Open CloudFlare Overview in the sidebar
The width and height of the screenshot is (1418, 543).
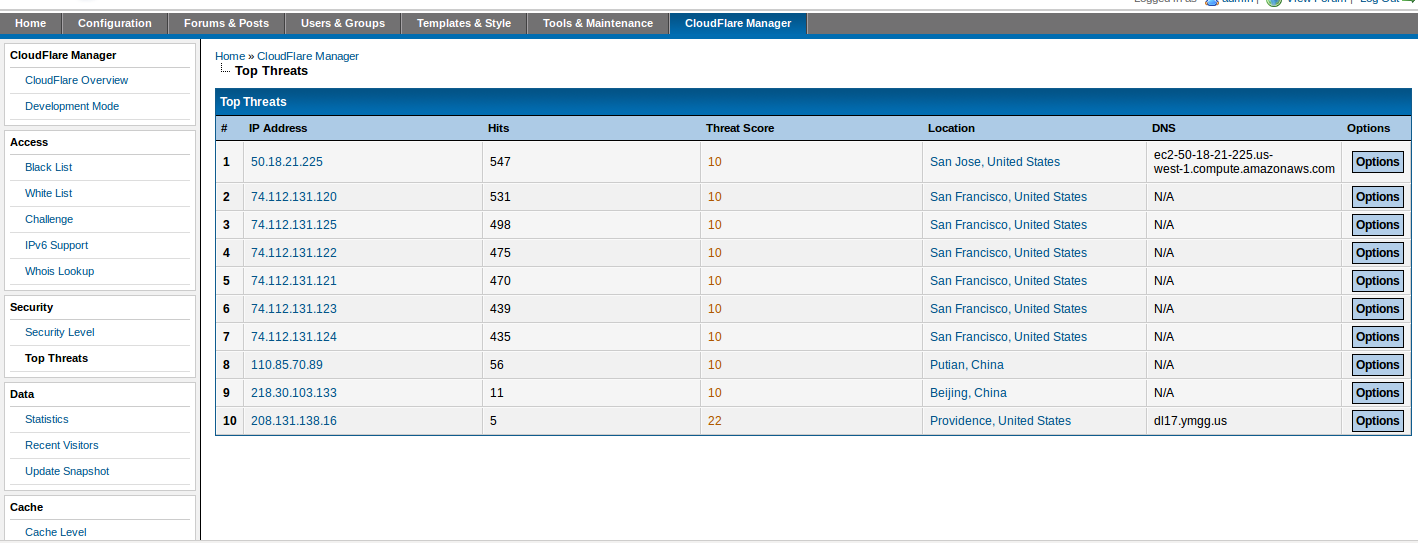77,80
